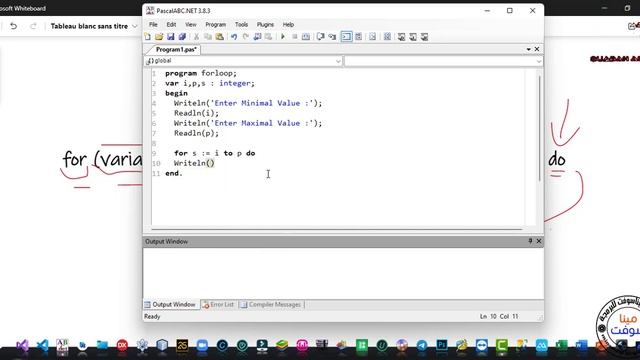
Task: Click the editor vertical scrollbar
Action: [539, 129]
